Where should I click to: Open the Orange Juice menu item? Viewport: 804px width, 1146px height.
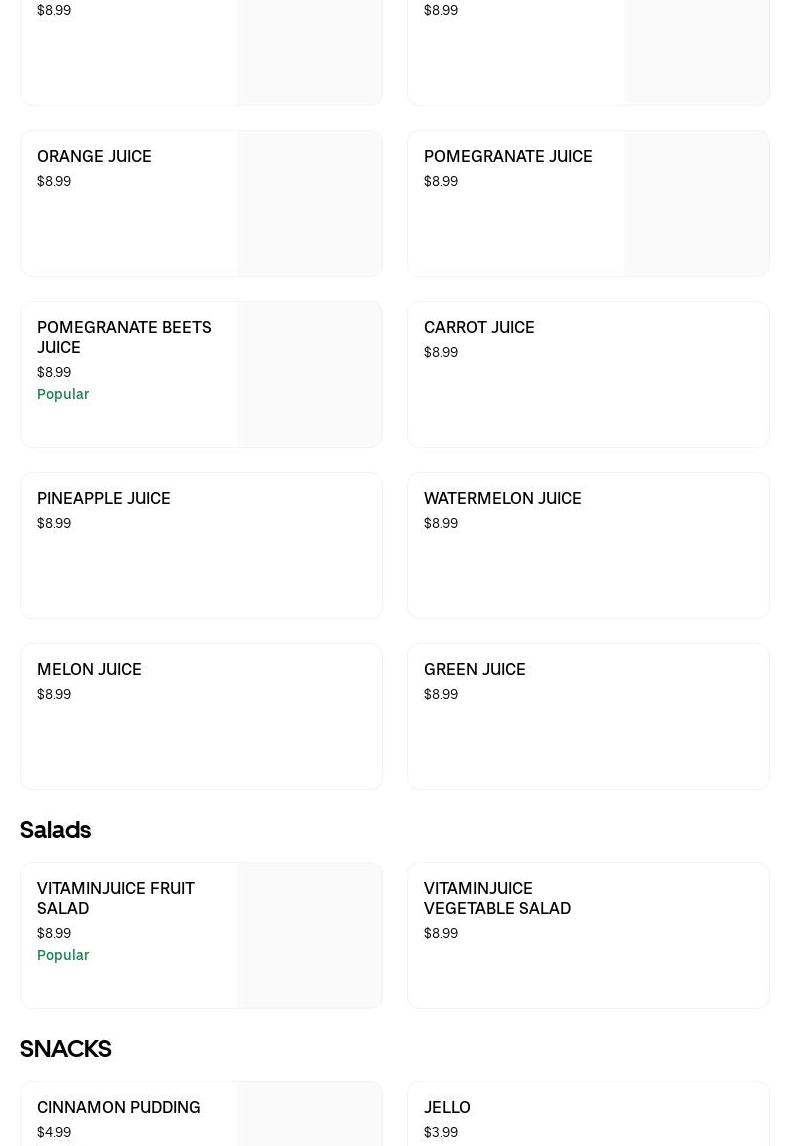coord(95,157)
